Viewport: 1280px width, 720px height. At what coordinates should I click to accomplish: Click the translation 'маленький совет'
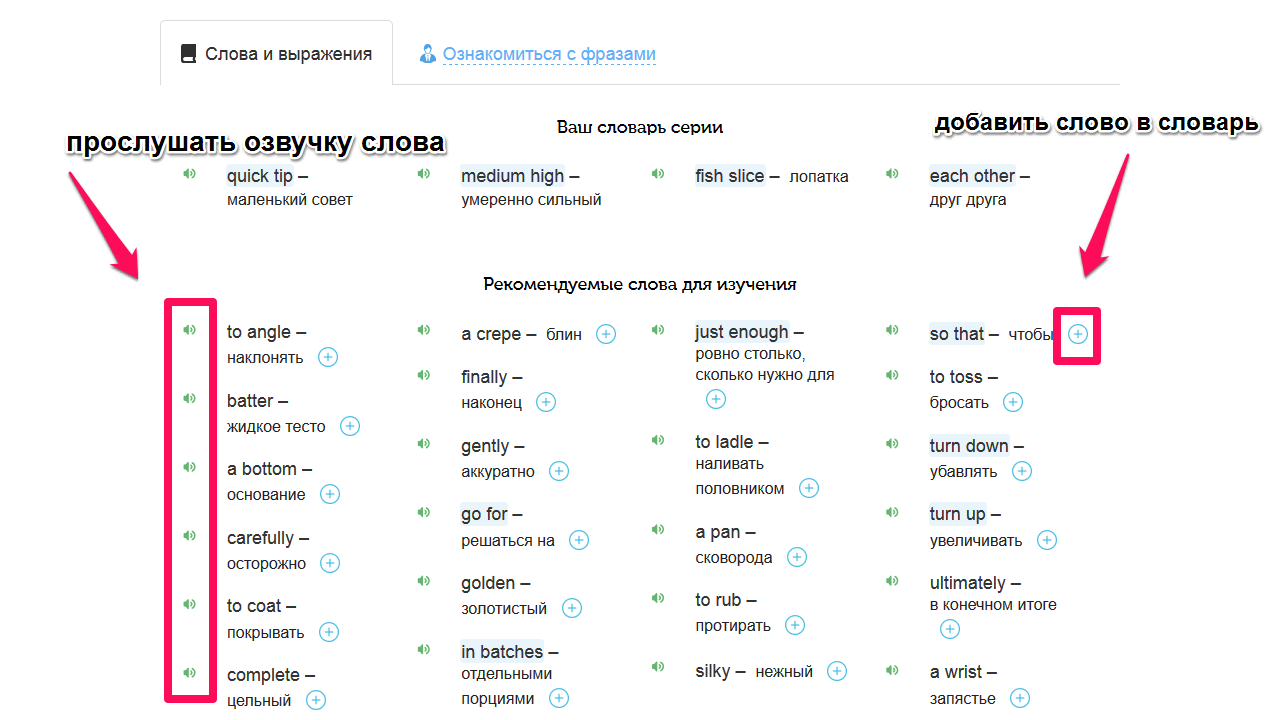(x=290, y=200)
